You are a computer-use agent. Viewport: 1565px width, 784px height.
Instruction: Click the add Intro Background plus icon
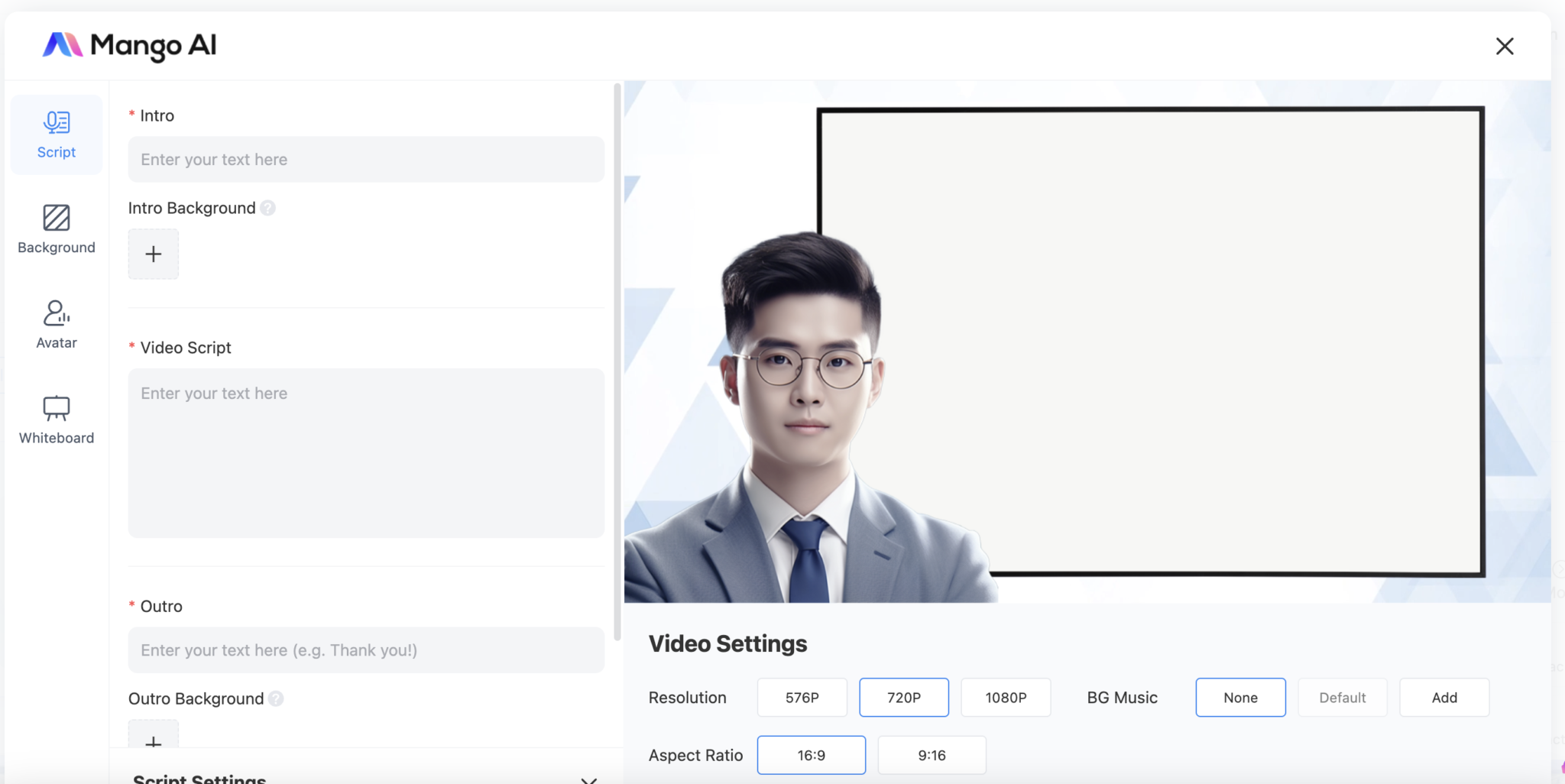click(x=153, y=253)
